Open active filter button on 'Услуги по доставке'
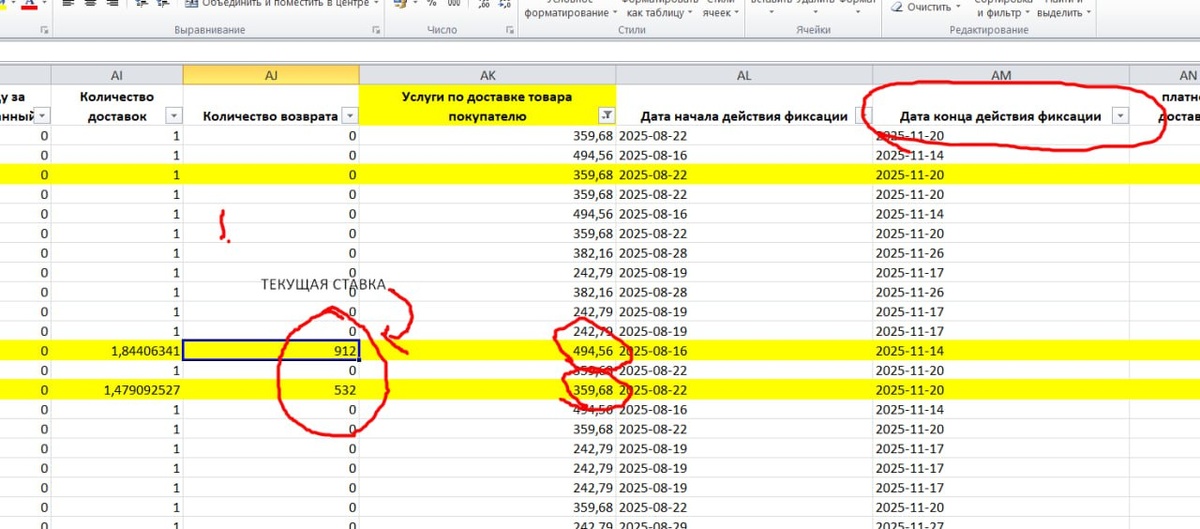Screen dimensions: 1200x529 tap(607, 116)
